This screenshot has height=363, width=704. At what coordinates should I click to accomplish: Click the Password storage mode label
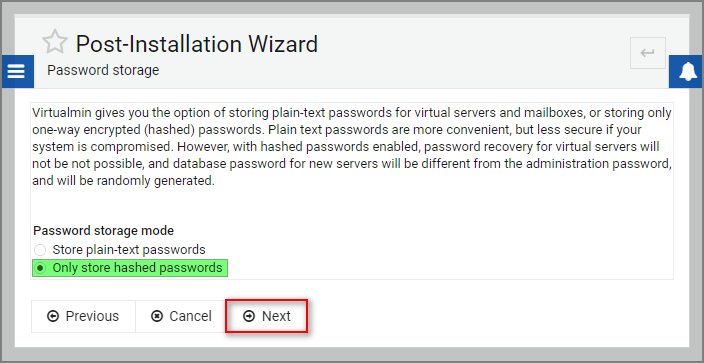coord(104,231)
